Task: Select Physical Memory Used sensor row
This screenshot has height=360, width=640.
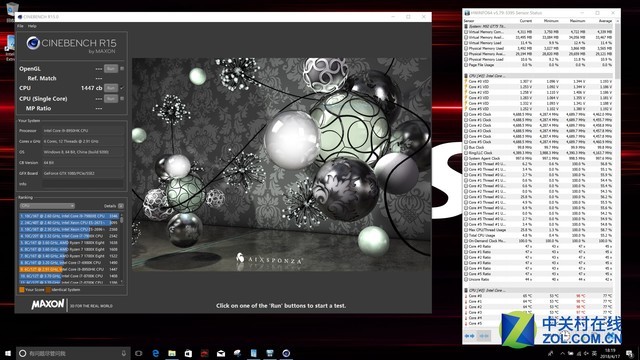Action: pos(538,48)
